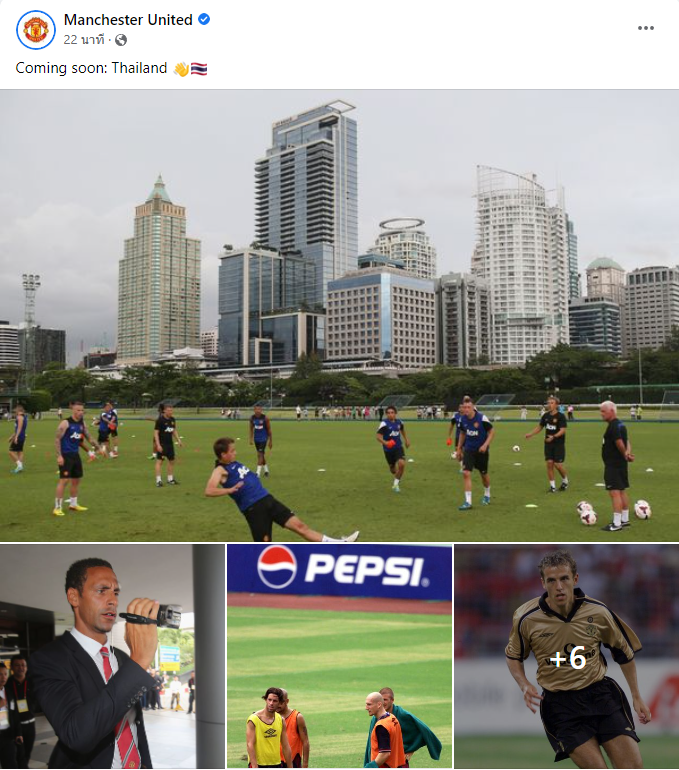Click the footballs beside the coach
This screenshot has width=679, height=770.
pyautogui.click(x=614, y=511)
